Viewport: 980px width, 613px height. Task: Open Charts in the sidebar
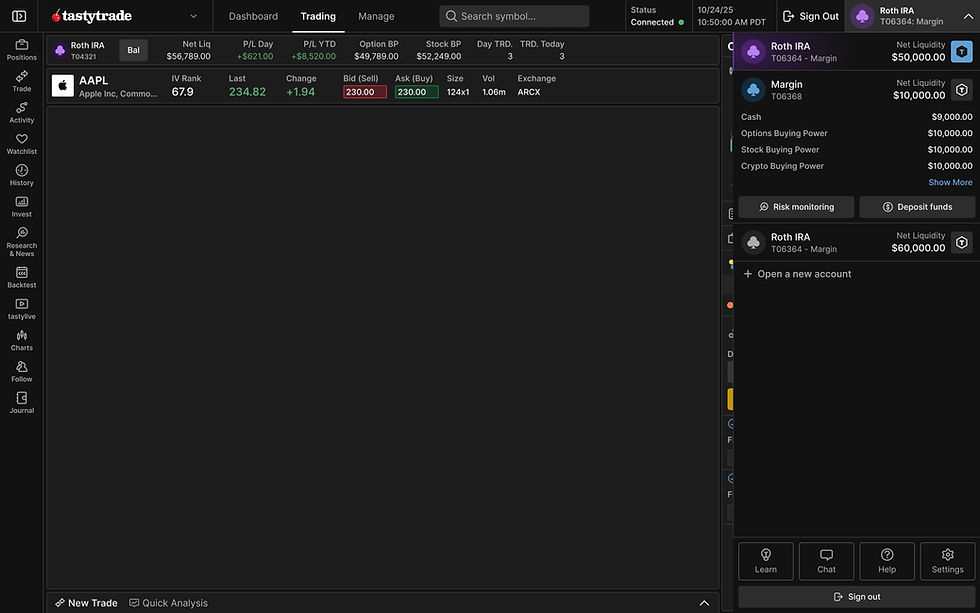22,340
